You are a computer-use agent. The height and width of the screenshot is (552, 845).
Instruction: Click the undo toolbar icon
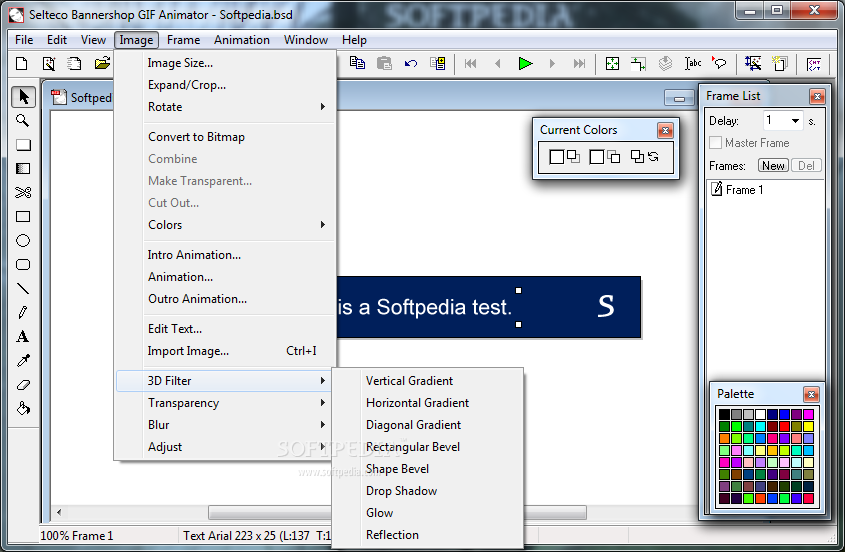click(x=411, y=64)
